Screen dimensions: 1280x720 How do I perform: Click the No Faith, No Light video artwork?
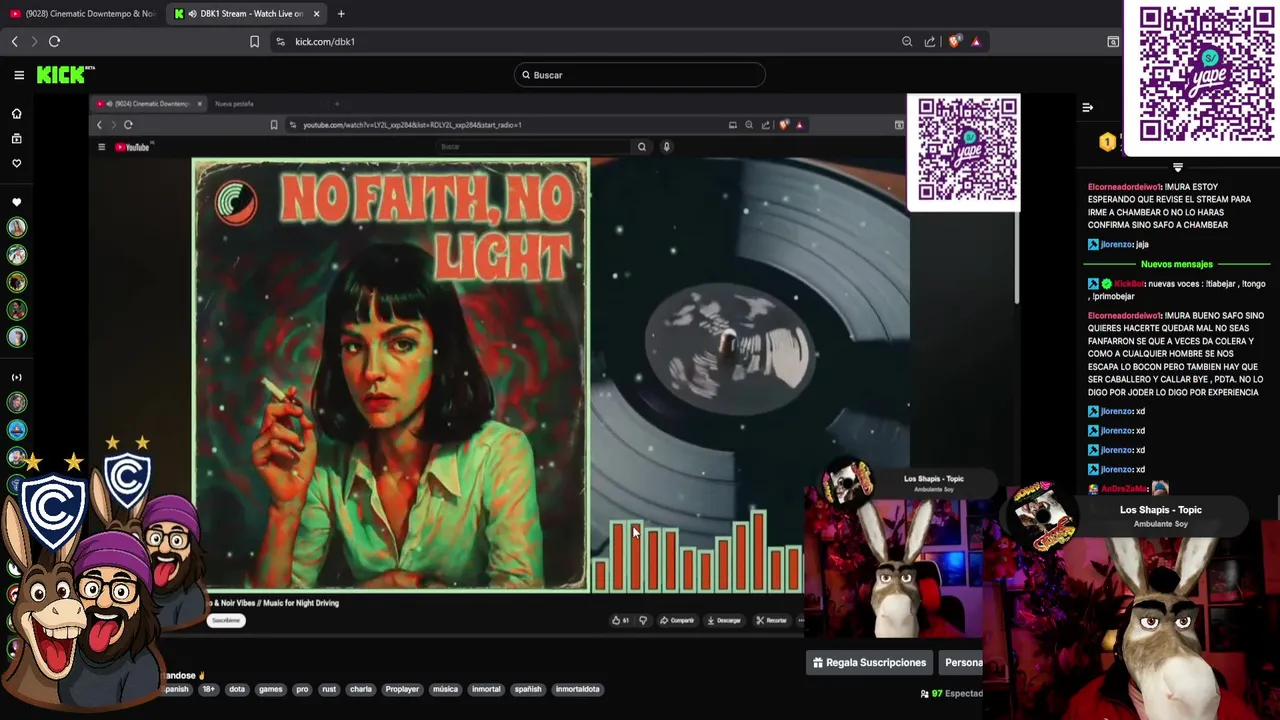click(x=390, y=375)
